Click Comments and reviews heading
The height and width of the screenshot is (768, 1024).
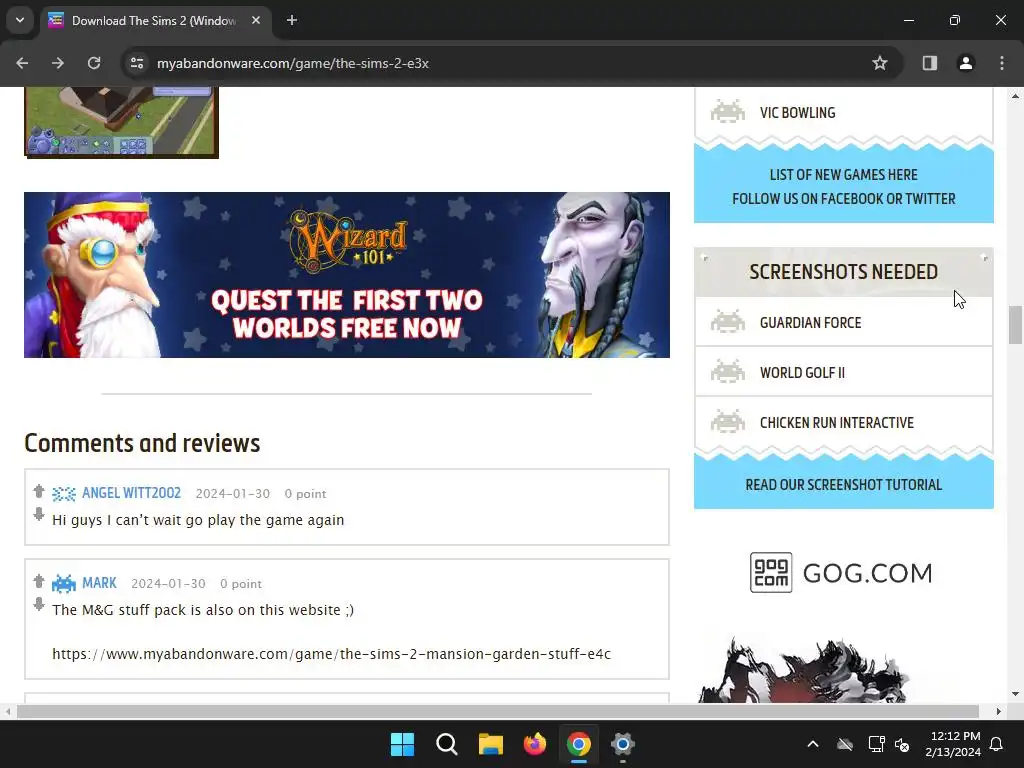tap(142, 443)
